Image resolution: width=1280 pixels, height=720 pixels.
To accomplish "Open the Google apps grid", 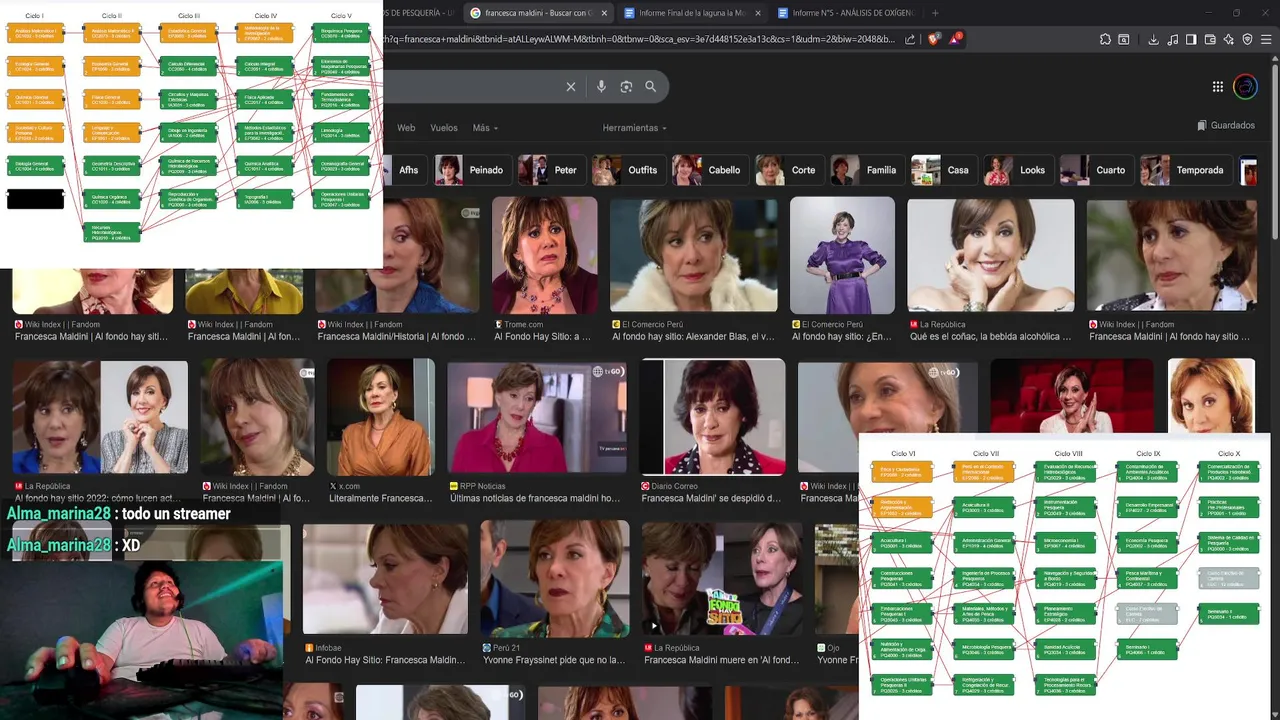I will coord(1218,87).
